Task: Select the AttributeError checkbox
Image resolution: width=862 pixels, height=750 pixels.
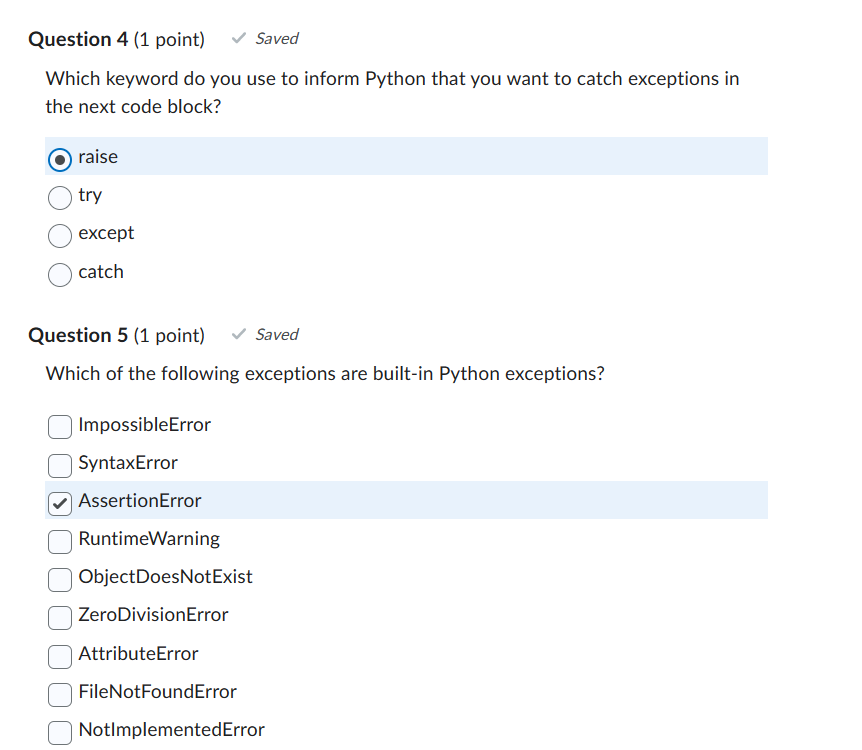Action: [59, 657]
